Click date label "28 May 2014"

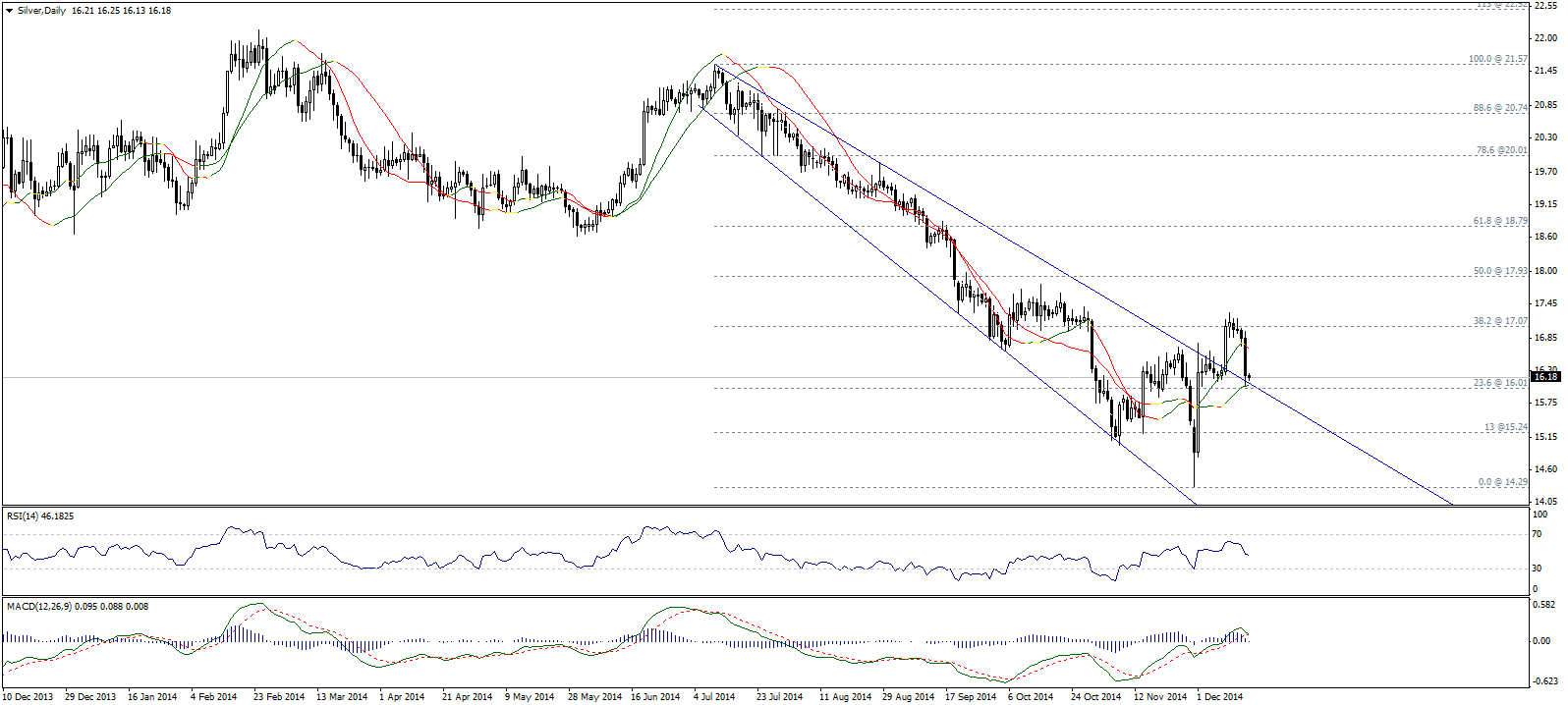pos(594,697)
